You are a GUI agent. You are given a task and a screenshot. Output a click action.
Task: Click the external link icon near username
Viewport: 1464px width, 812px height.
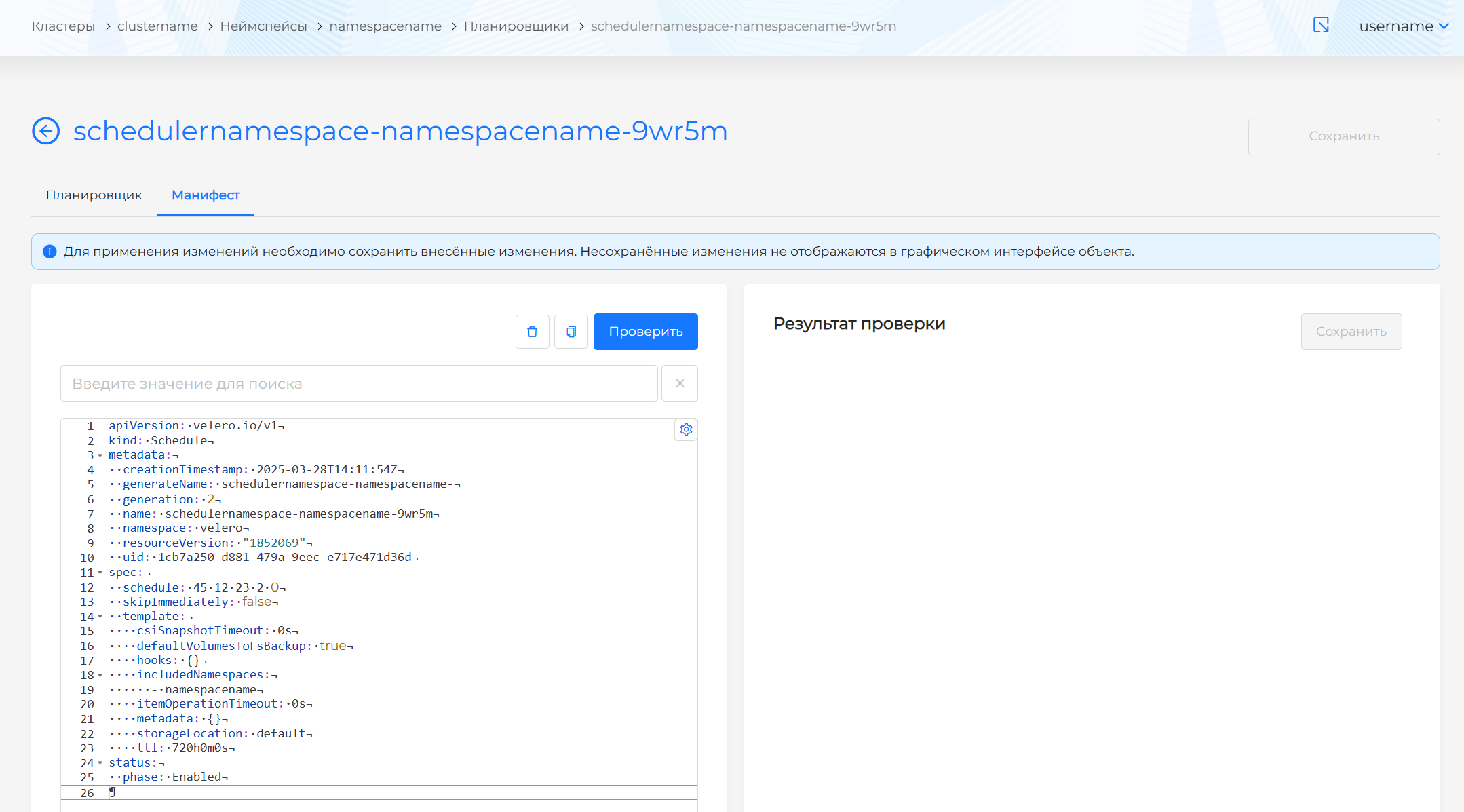coord(1320,25)
